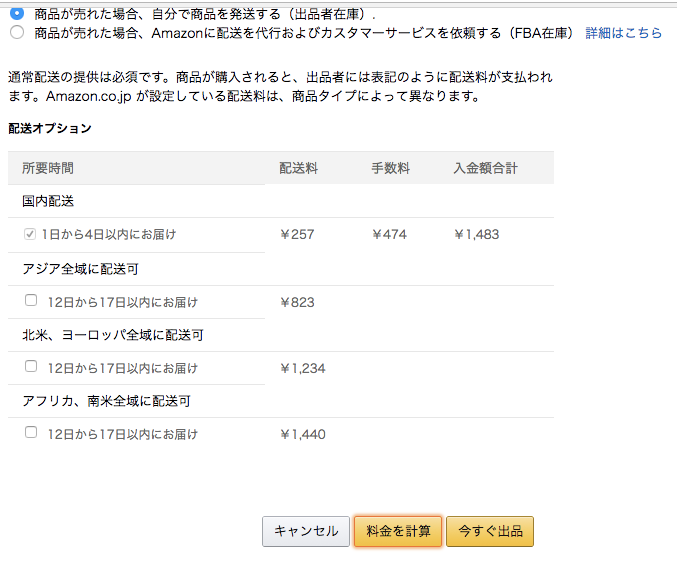Click the 今すぐ出品 button
677x569 pixels.
[490, 531]
